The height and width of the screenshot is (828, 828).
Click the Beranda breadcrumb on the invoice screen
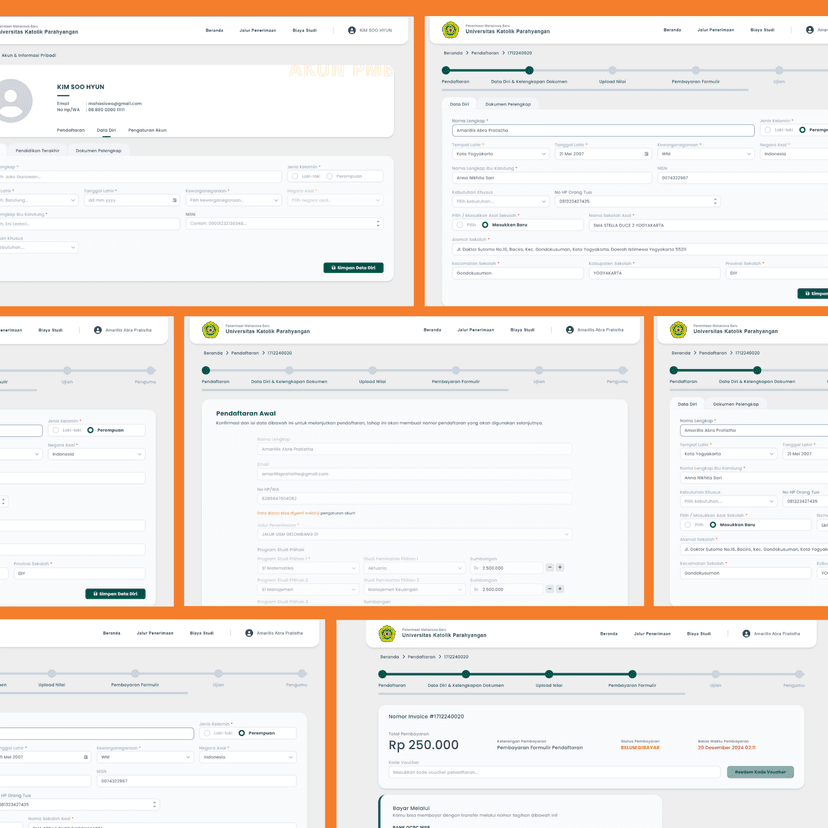390,656
